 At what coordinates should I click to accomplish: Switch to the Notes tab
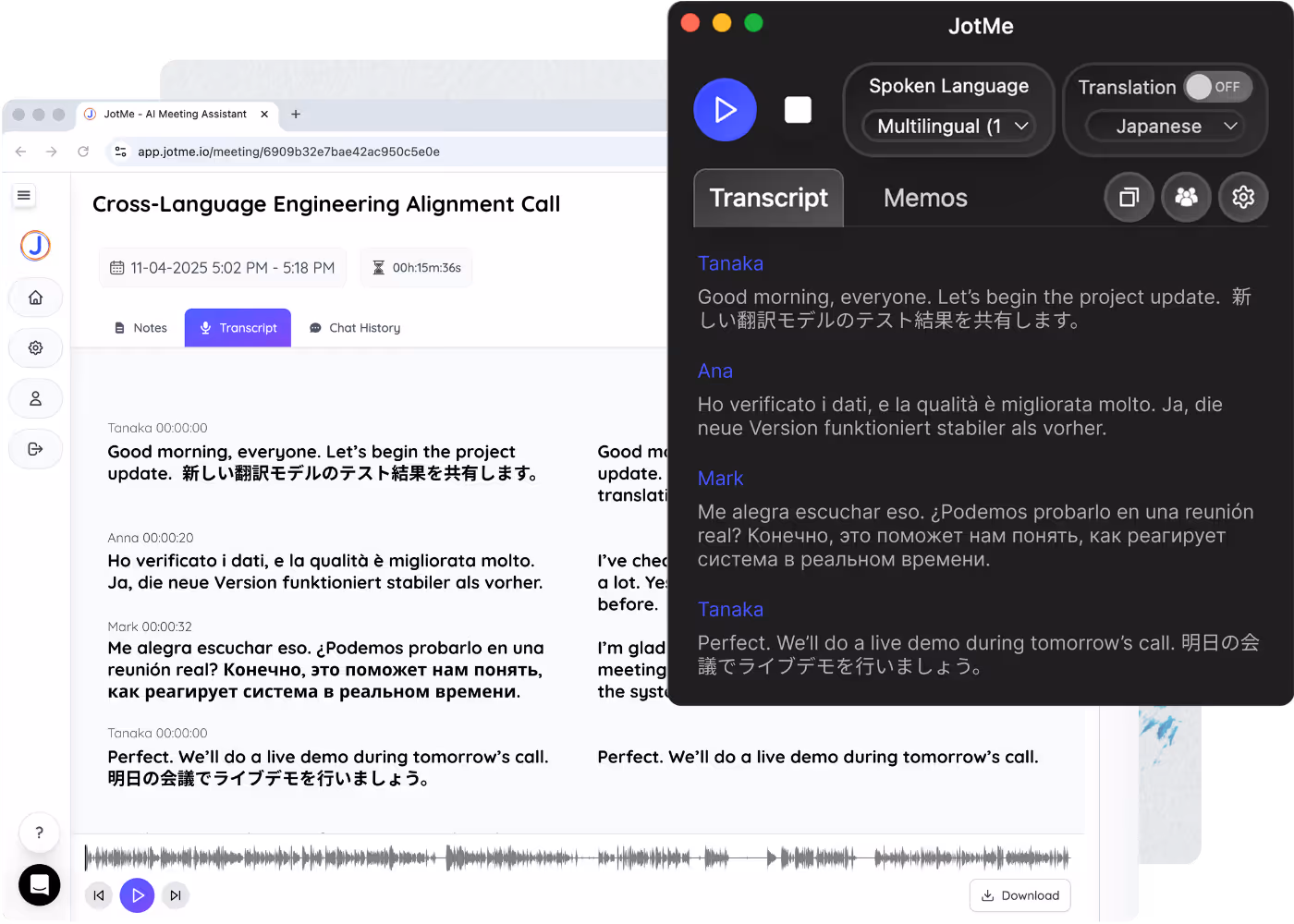tap(140, 327)
